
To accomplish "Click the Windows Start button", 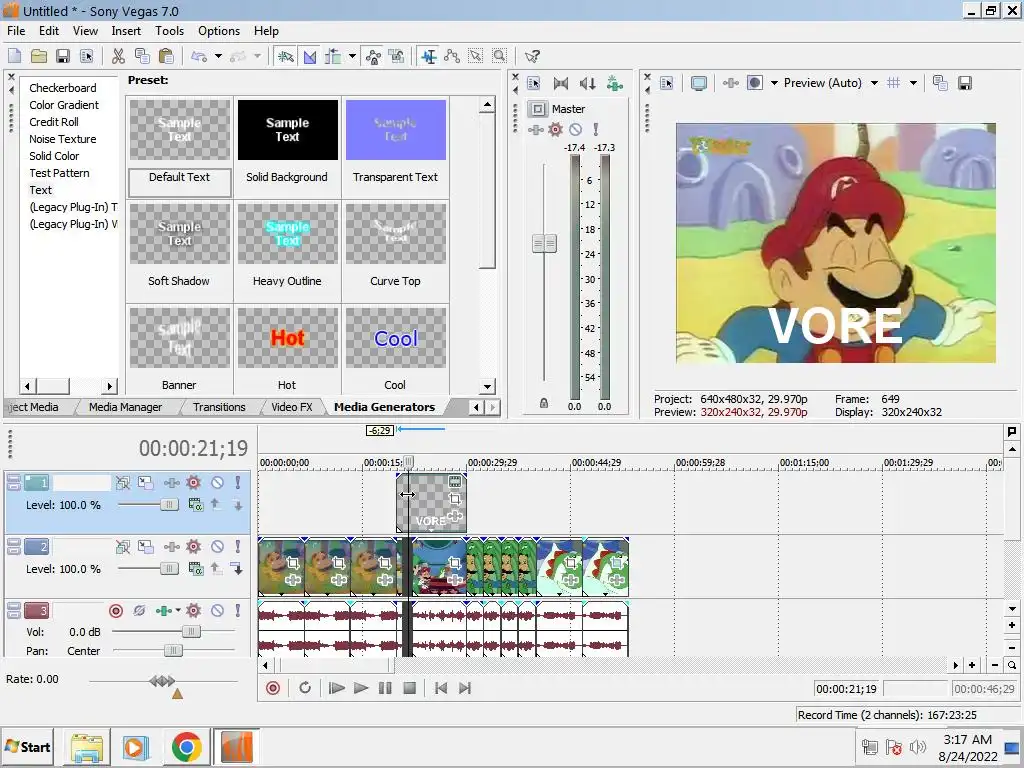I will [27, 747].
